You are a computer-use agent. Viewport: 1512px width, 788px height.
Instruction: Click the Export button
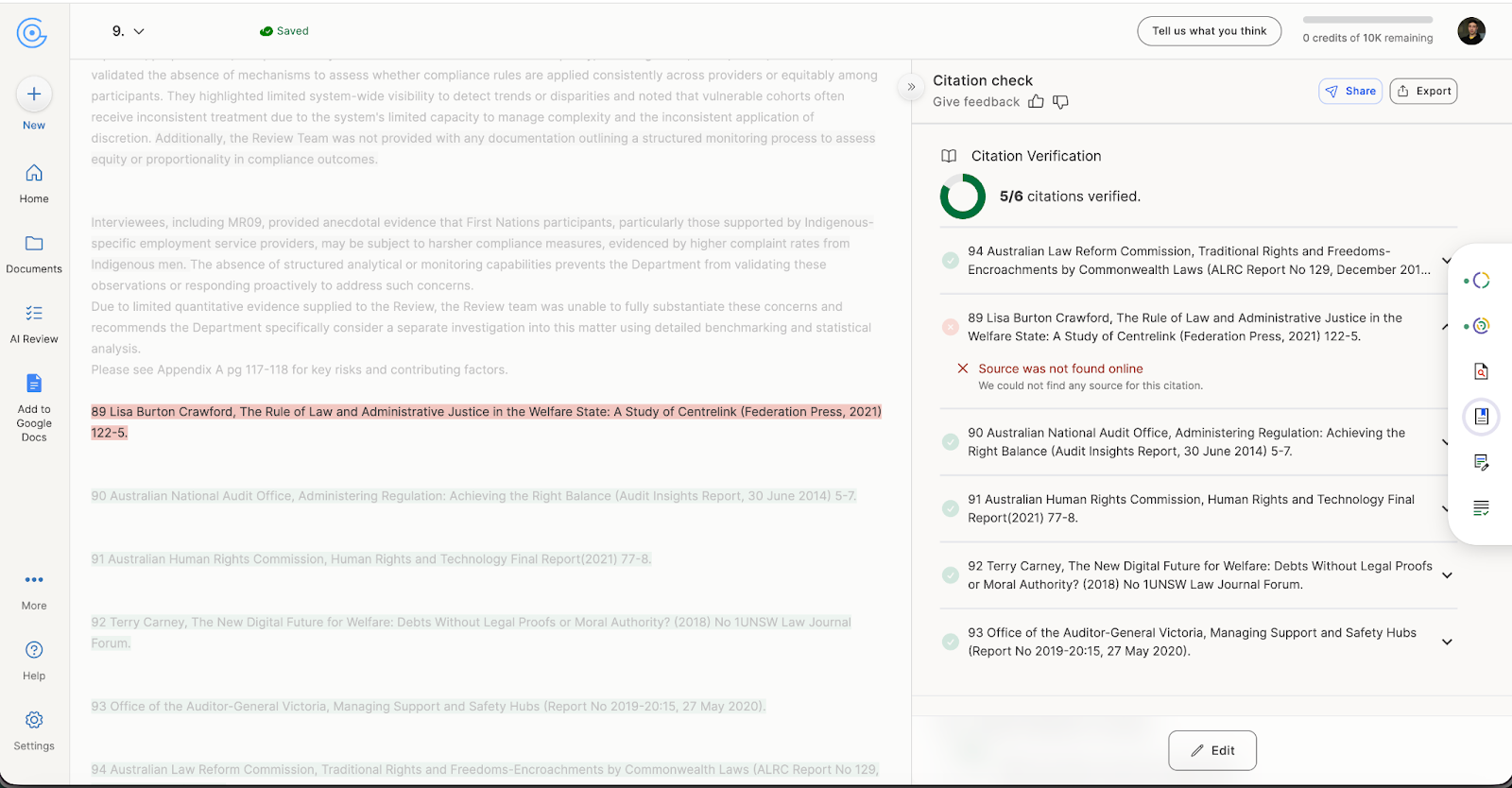click(x=1423, y=92)
